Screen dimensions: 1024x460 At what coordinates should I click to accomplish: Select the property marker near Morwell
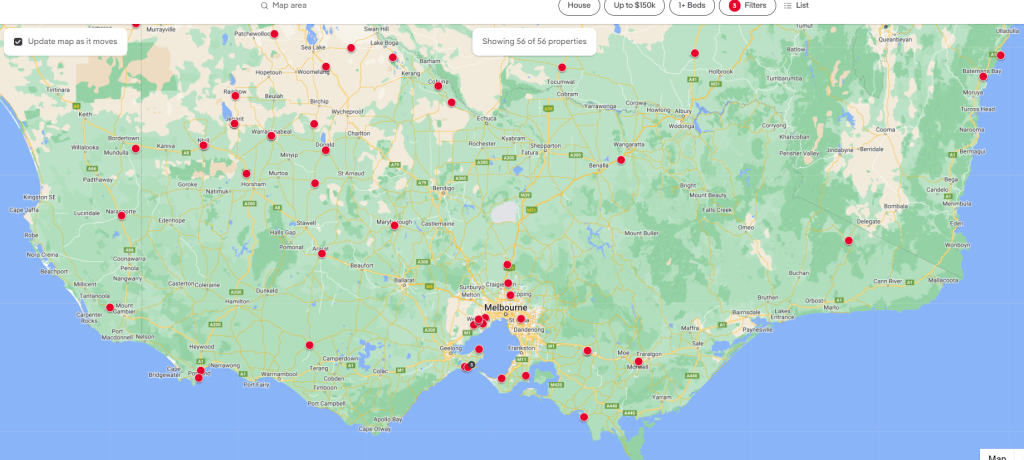[x=639, y=362]
